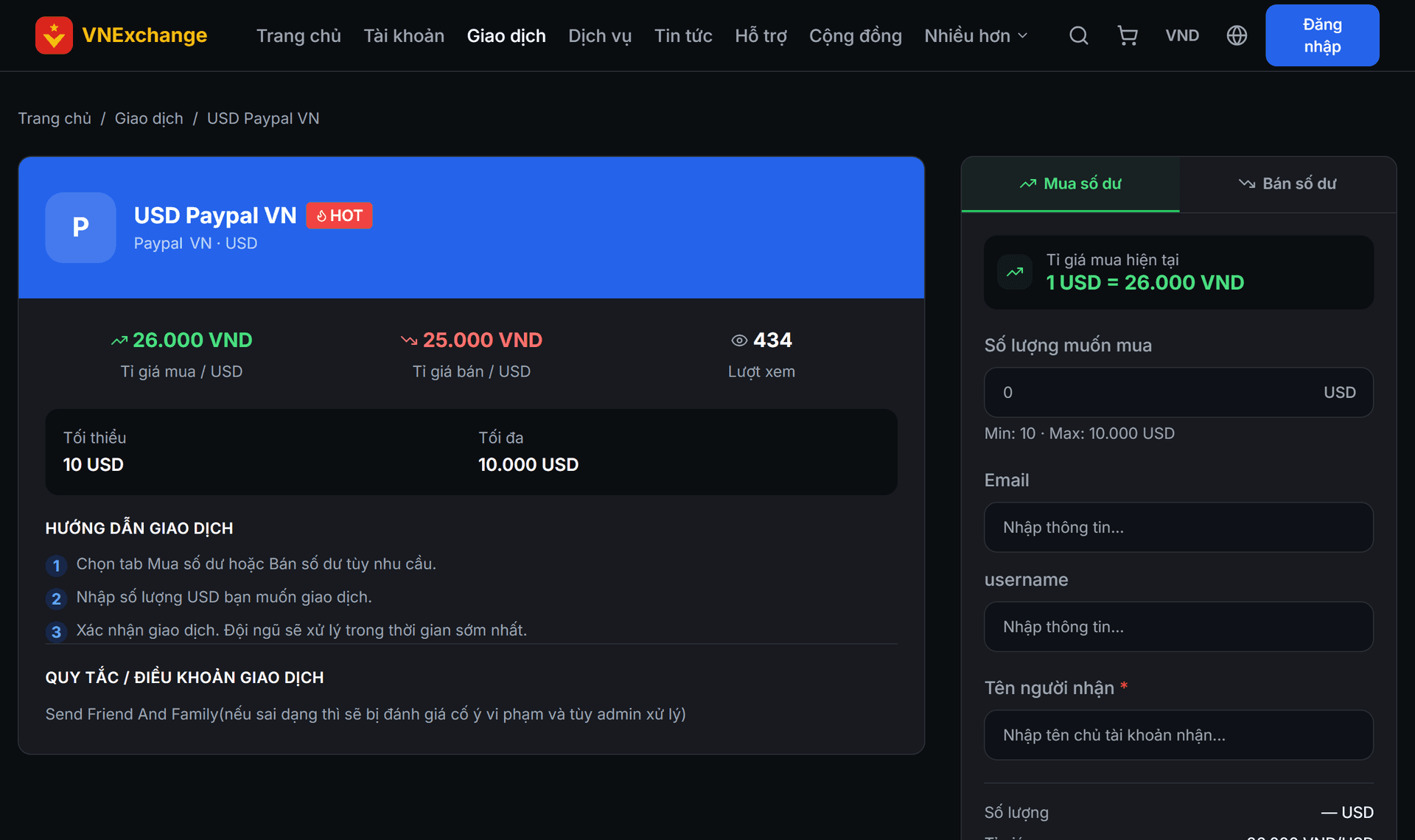The image size is (1415, 840).
Task: Click guide step 'Nhập số lượng USD'
Action: pyautogui.click(x=224, y=598)
